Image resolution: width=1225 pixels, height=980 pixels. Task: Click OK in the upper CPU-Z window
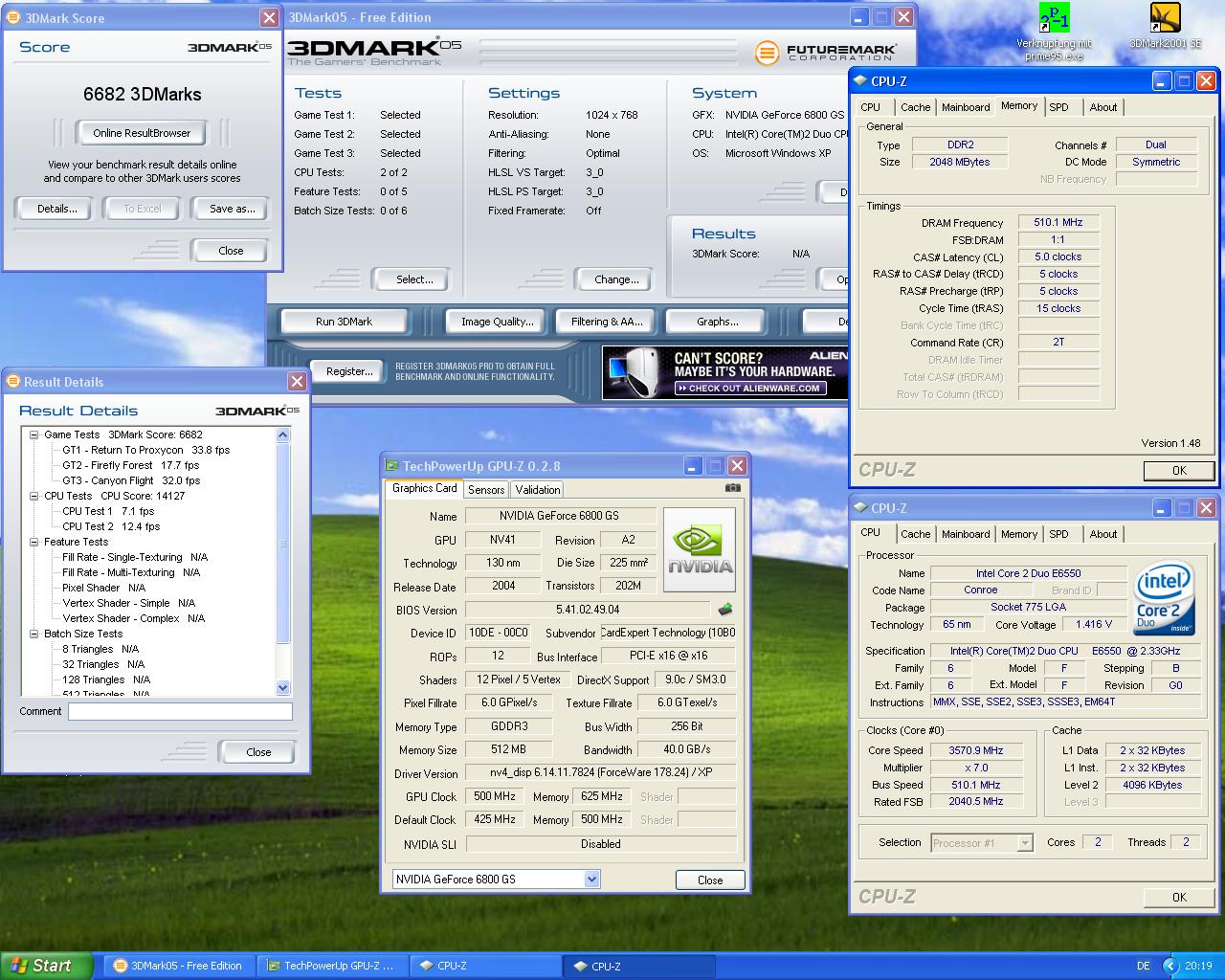click(1179, 470)
